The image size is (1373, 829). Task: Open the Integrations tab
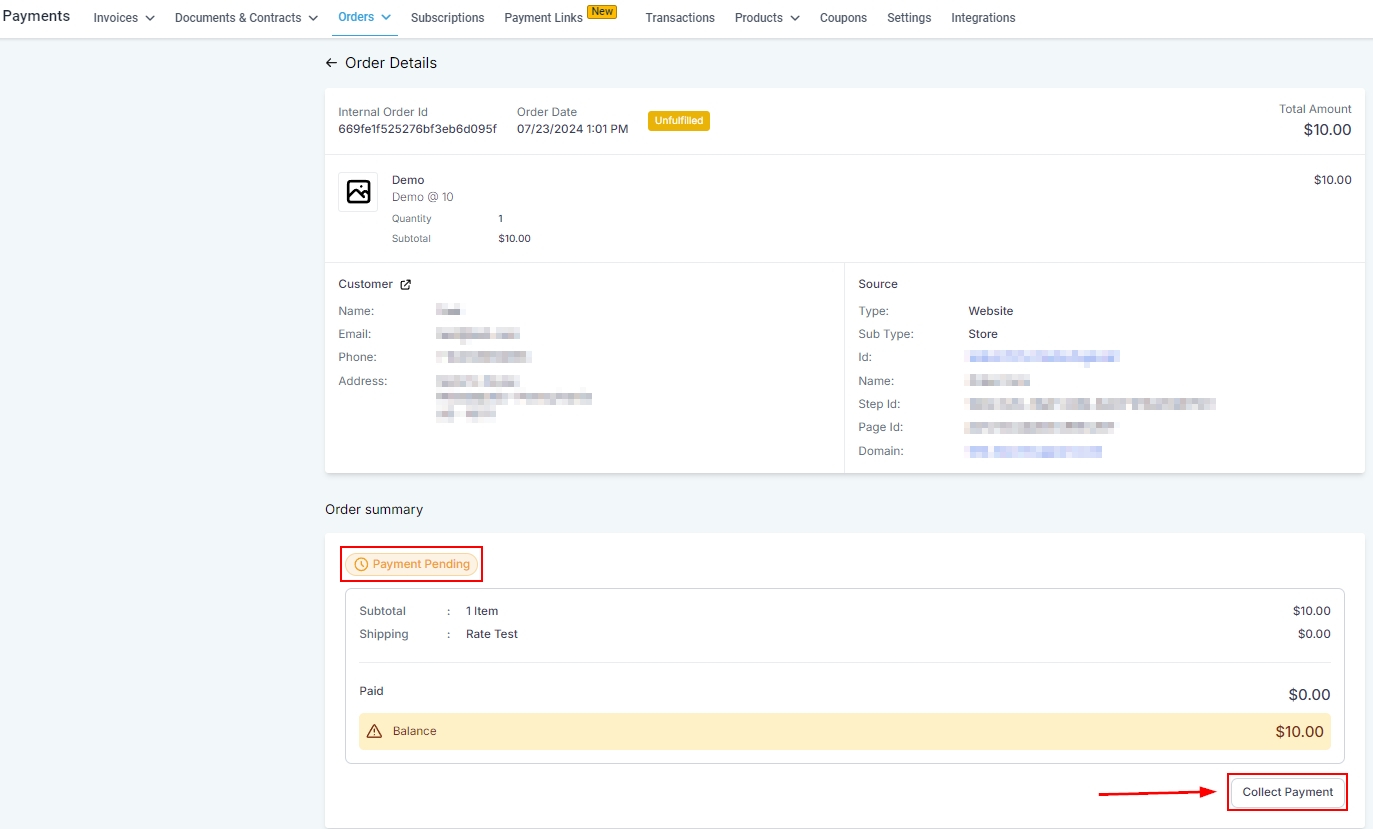tap(983, 18)
